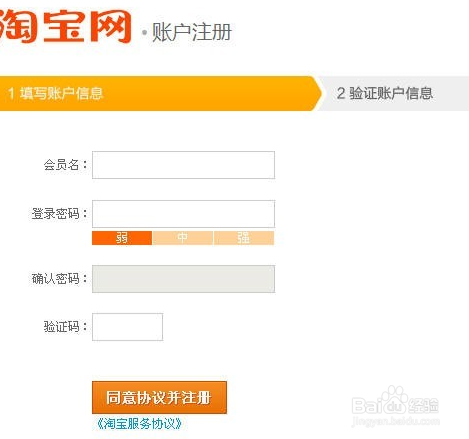Viewport: 469px width, 439px height.
Task: Click the 弱 password strength segment
Action: tap(122, 238)
